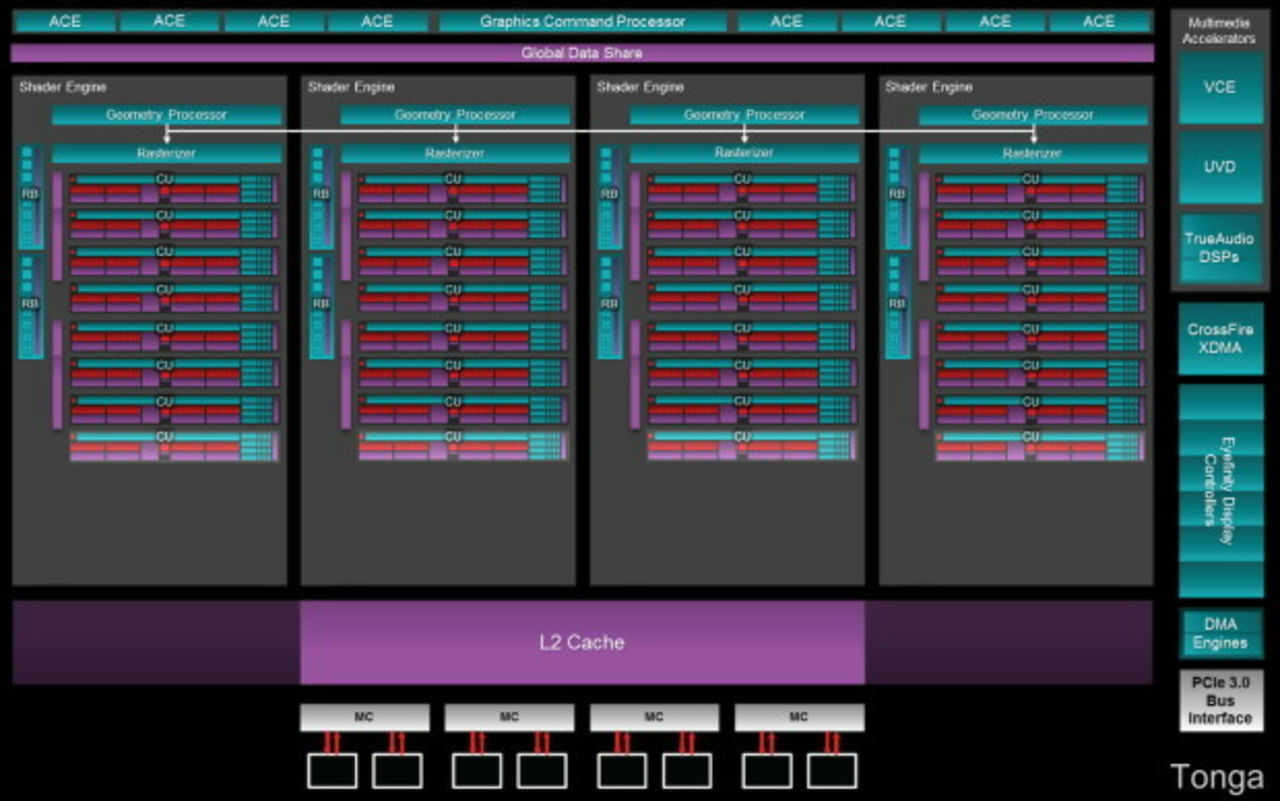Click the leftmost memory chip box under MC
1280x801 pixels.
pos(332,770)
